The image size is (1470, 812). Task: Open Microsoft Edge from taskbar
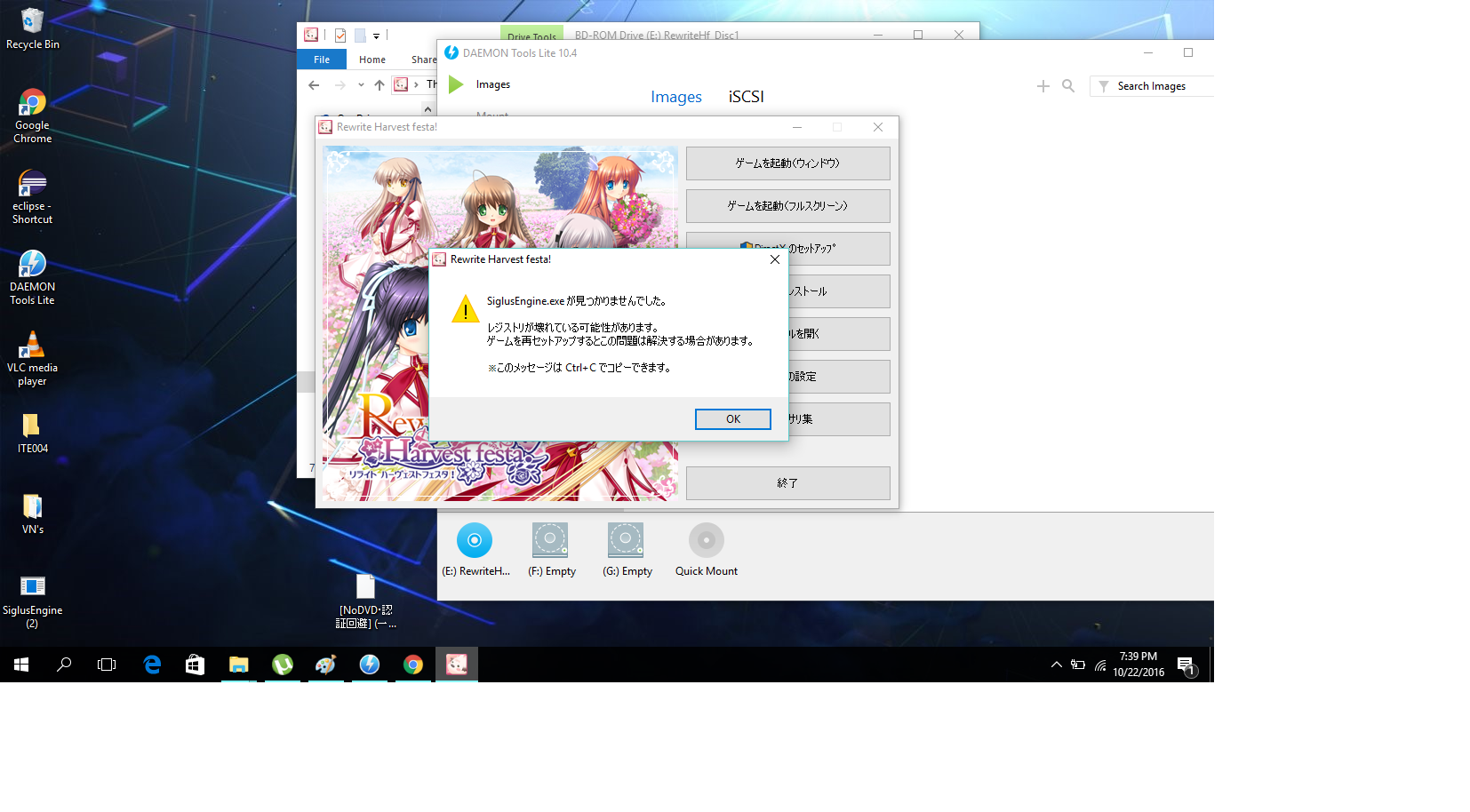tap(152, 665)
